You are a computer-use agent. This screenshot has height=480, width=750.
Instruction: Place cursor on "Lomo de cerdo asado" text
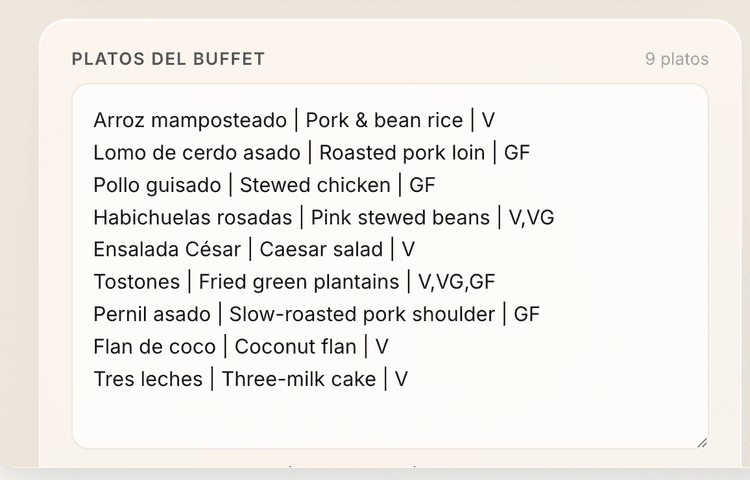197,153
